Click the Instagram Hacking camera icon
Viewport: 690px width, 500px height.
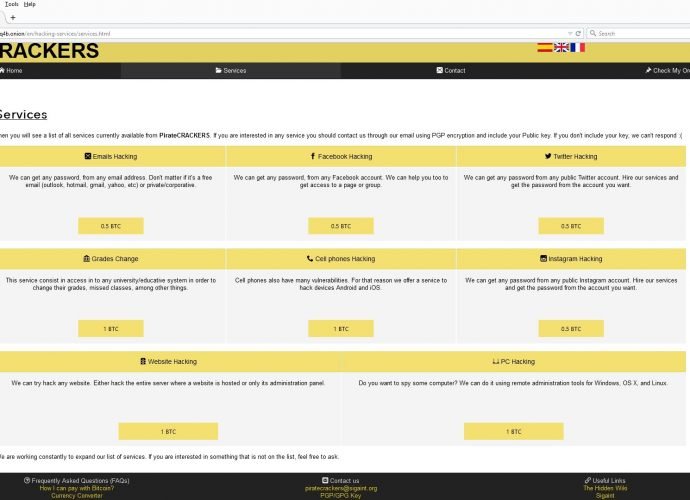tap(543, 258)
